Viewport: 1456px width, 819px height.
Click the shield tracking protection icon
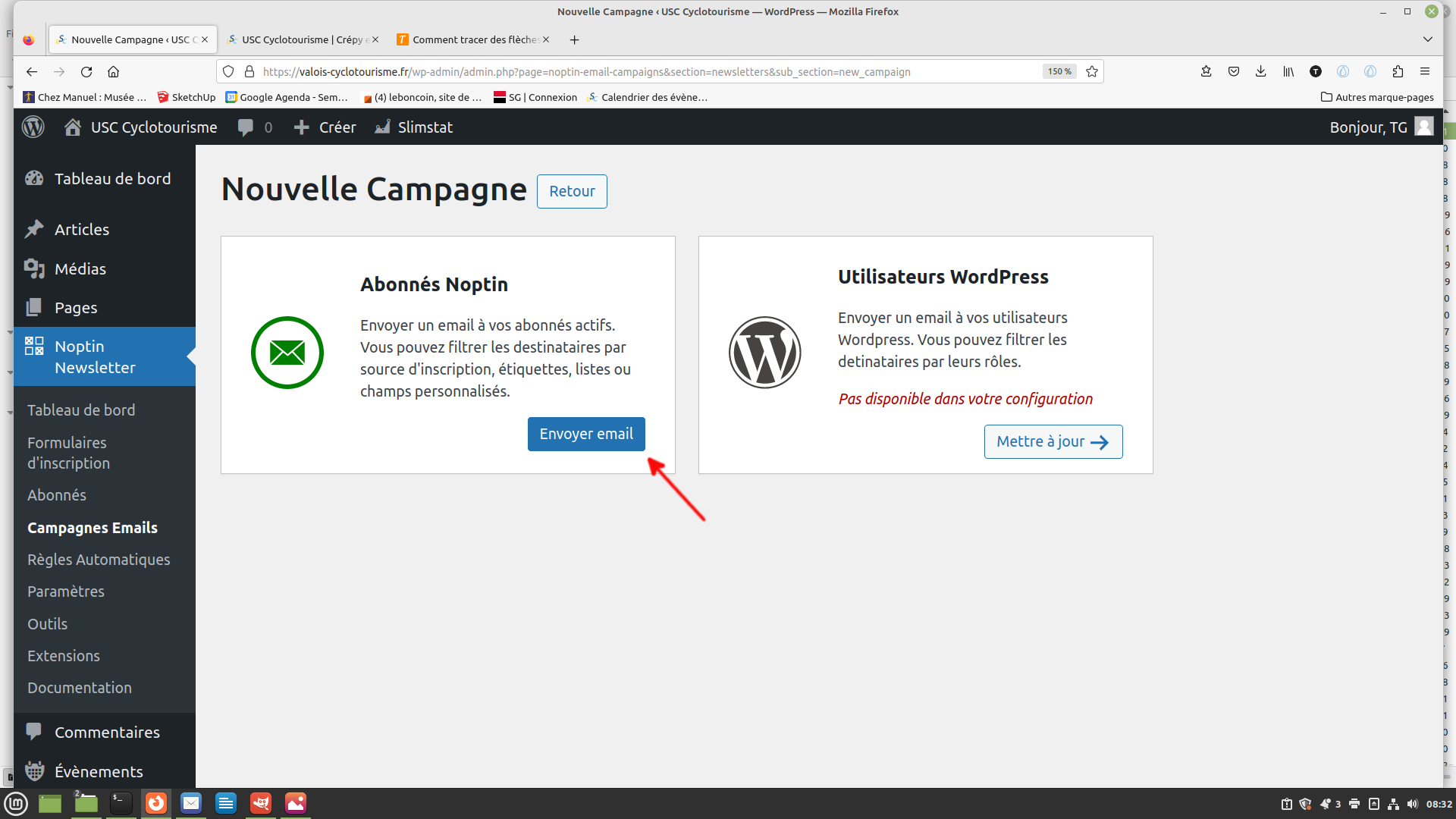point(228,71)
